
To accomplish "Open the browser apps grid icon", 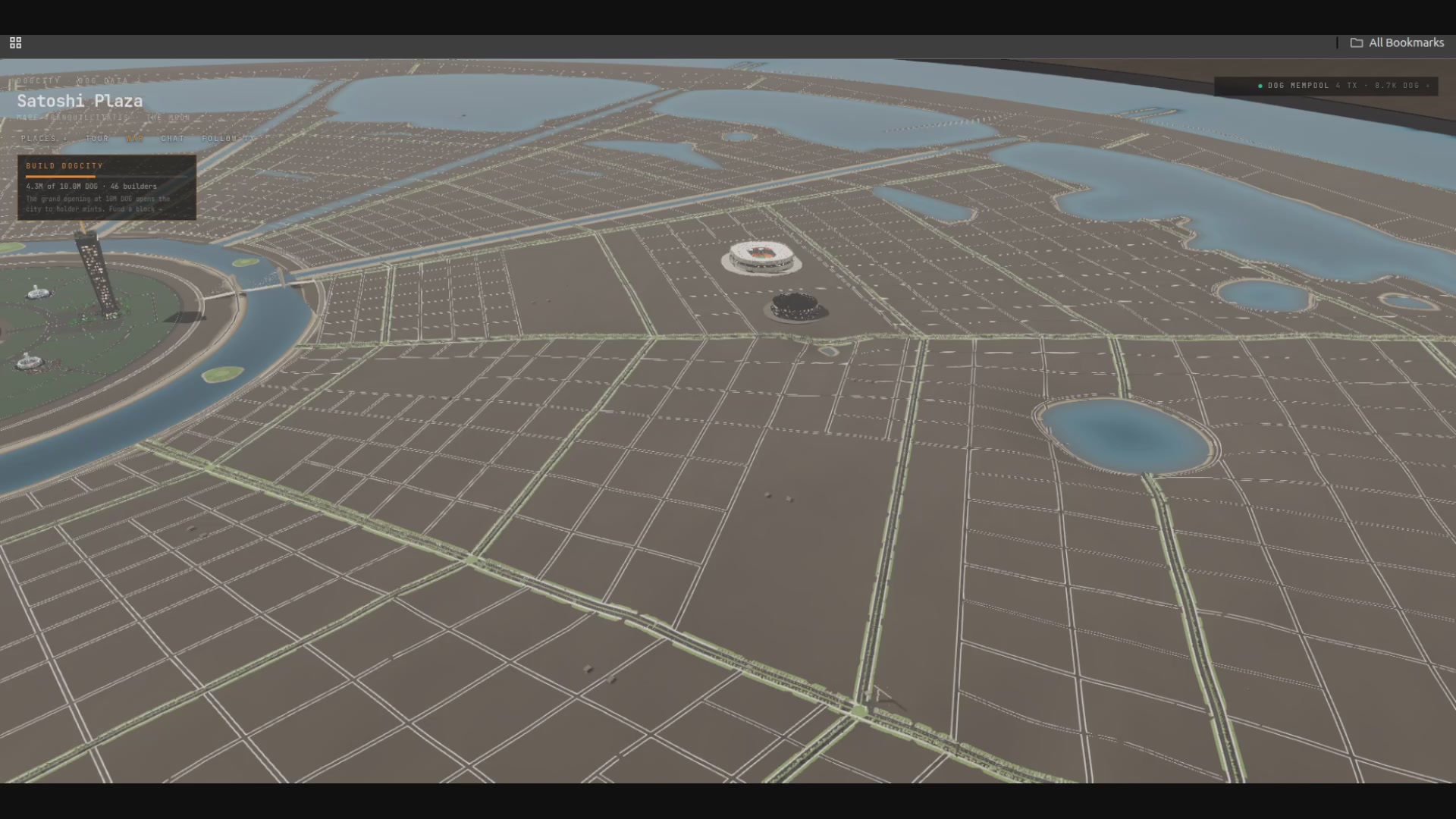I will pyautogui.click(x=15, y=42).
